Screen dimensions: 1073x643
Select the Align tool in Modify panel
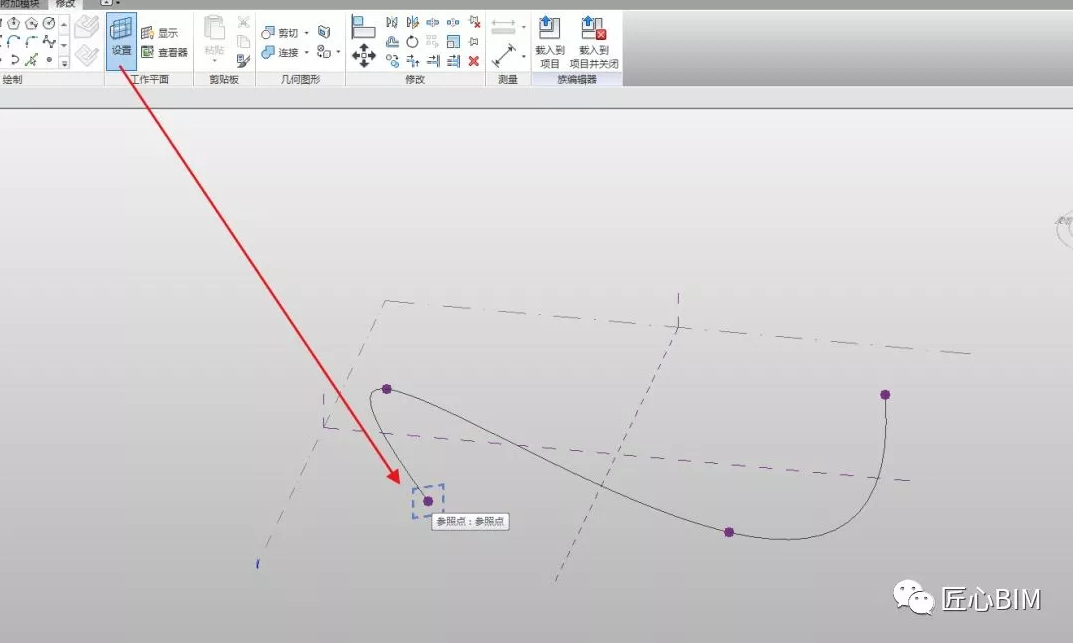point(363,27)
